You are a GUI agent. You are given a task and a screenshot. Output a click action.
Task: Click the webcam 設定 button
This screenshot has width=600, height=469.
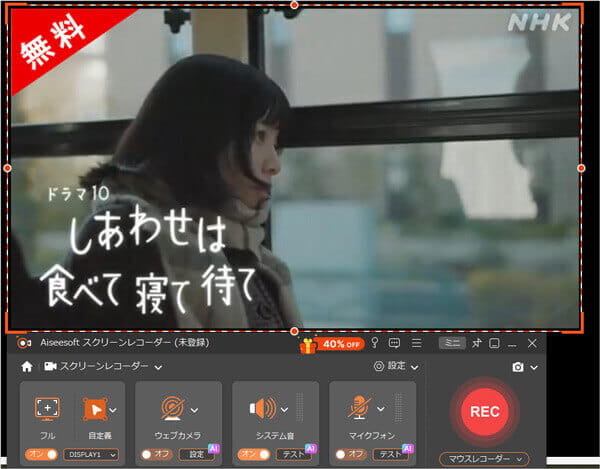197,454
